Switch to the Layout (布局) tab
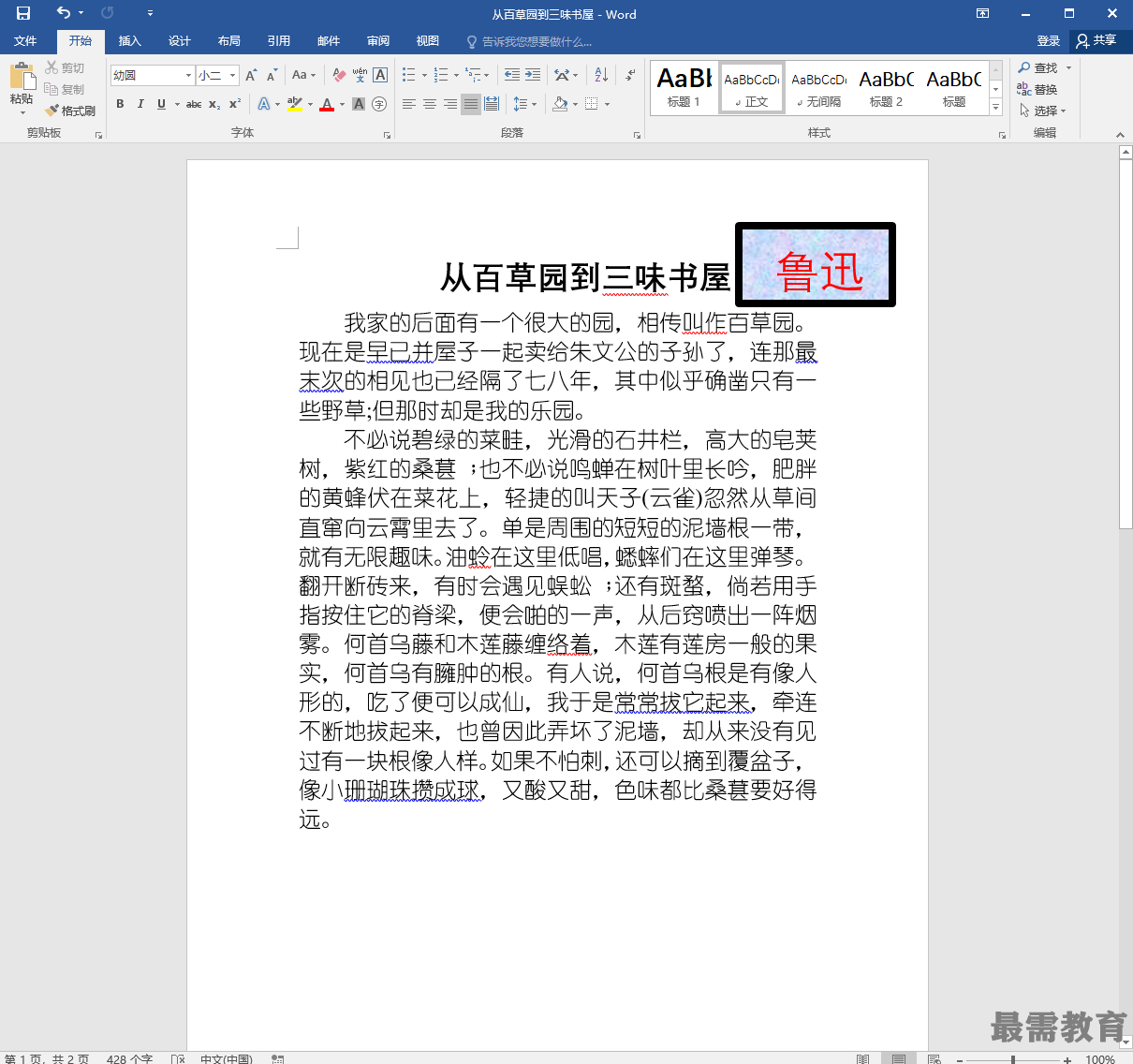Image resolution: width=1133 pixels, height=1064 pixels. (228, 41)
